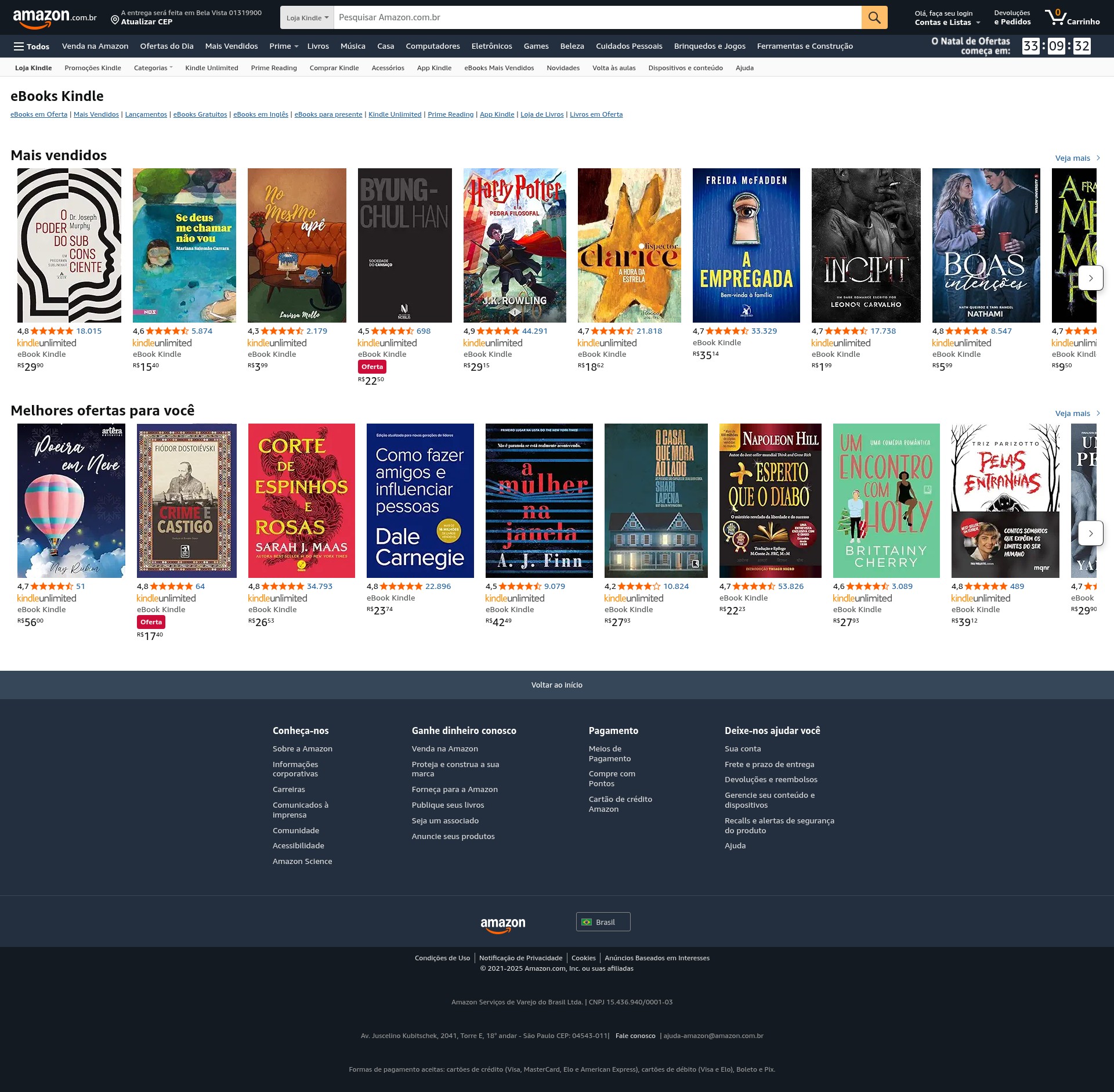Click the Oferta badge under Byung-Chul Han book
1114x1092 pixels.
[372, 367]
